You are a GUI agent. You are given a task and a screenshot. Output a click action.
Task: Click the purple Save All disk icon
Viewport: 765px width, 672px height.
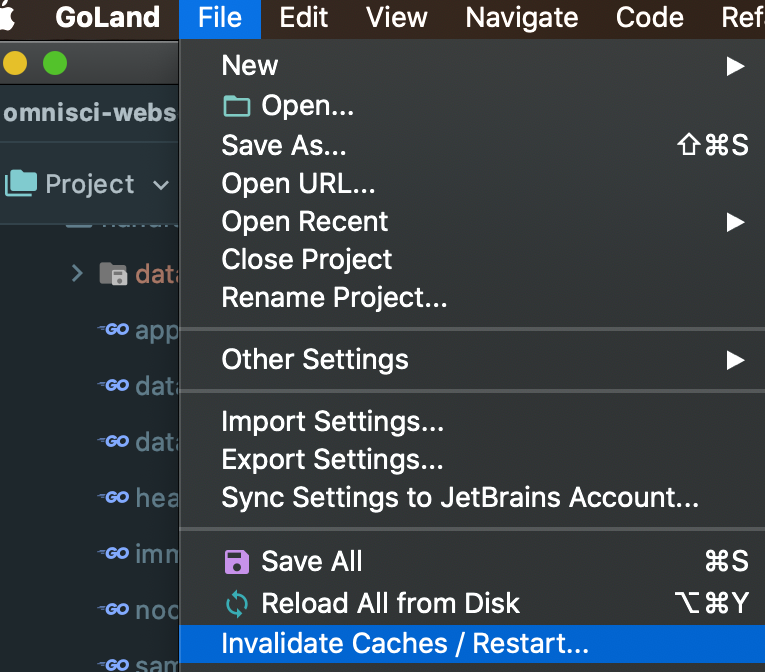pos(237,562)
